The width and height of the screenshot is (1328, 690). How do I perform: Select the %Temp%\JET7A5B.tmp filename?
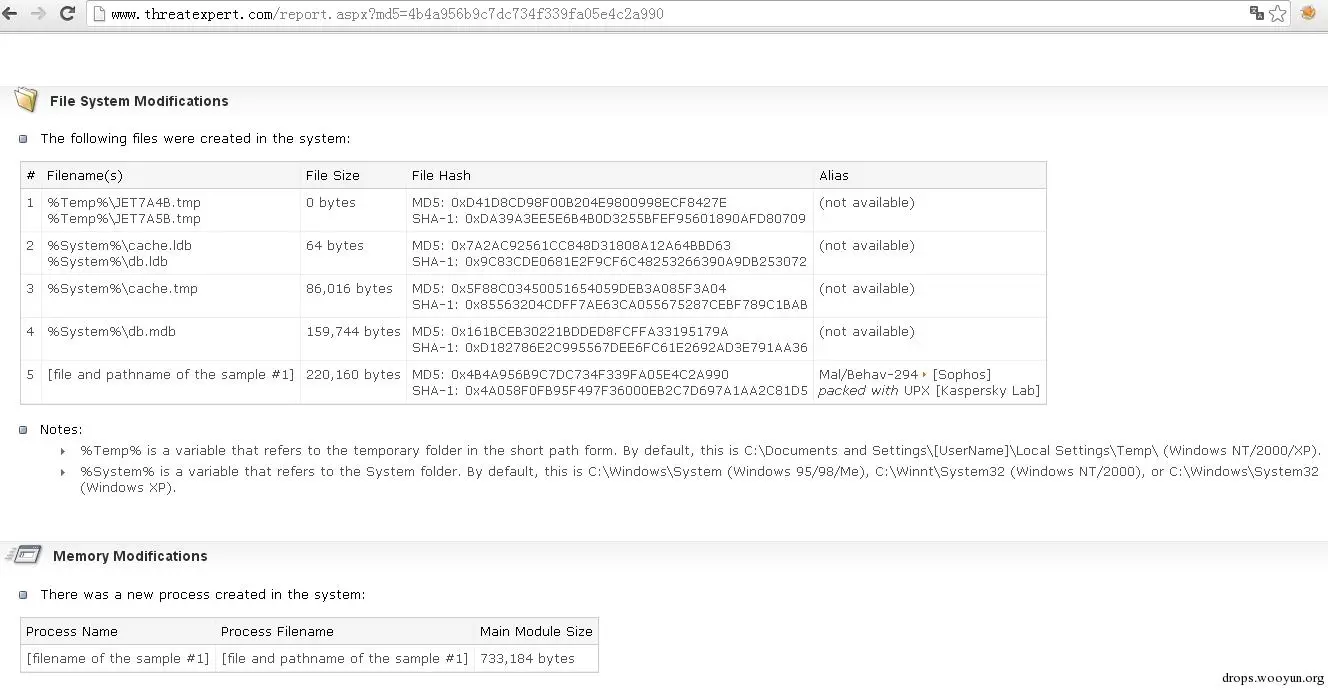[124, 219]
